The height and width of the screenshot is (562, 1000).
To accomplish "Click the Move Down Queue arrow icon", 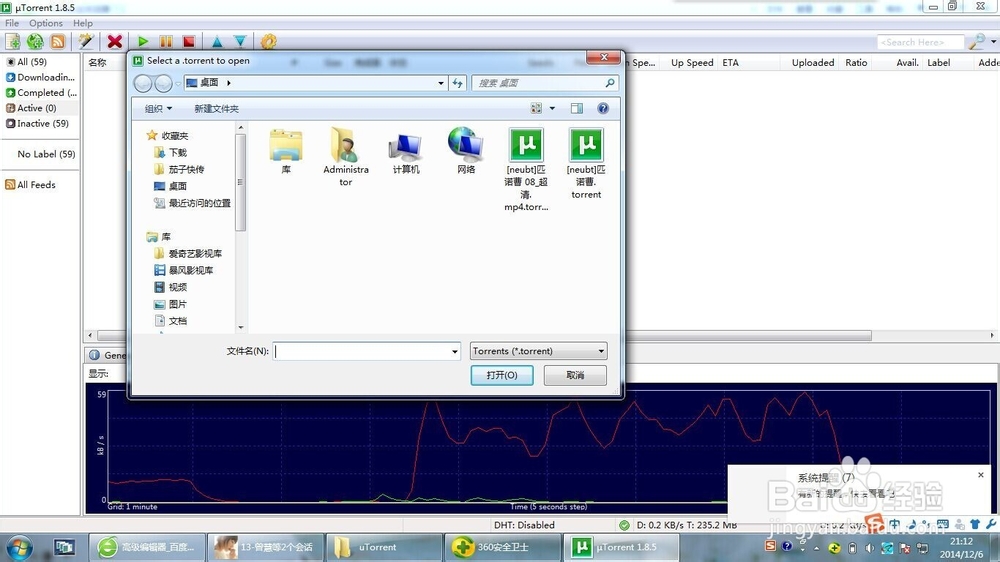I will (x=240, y=41).
